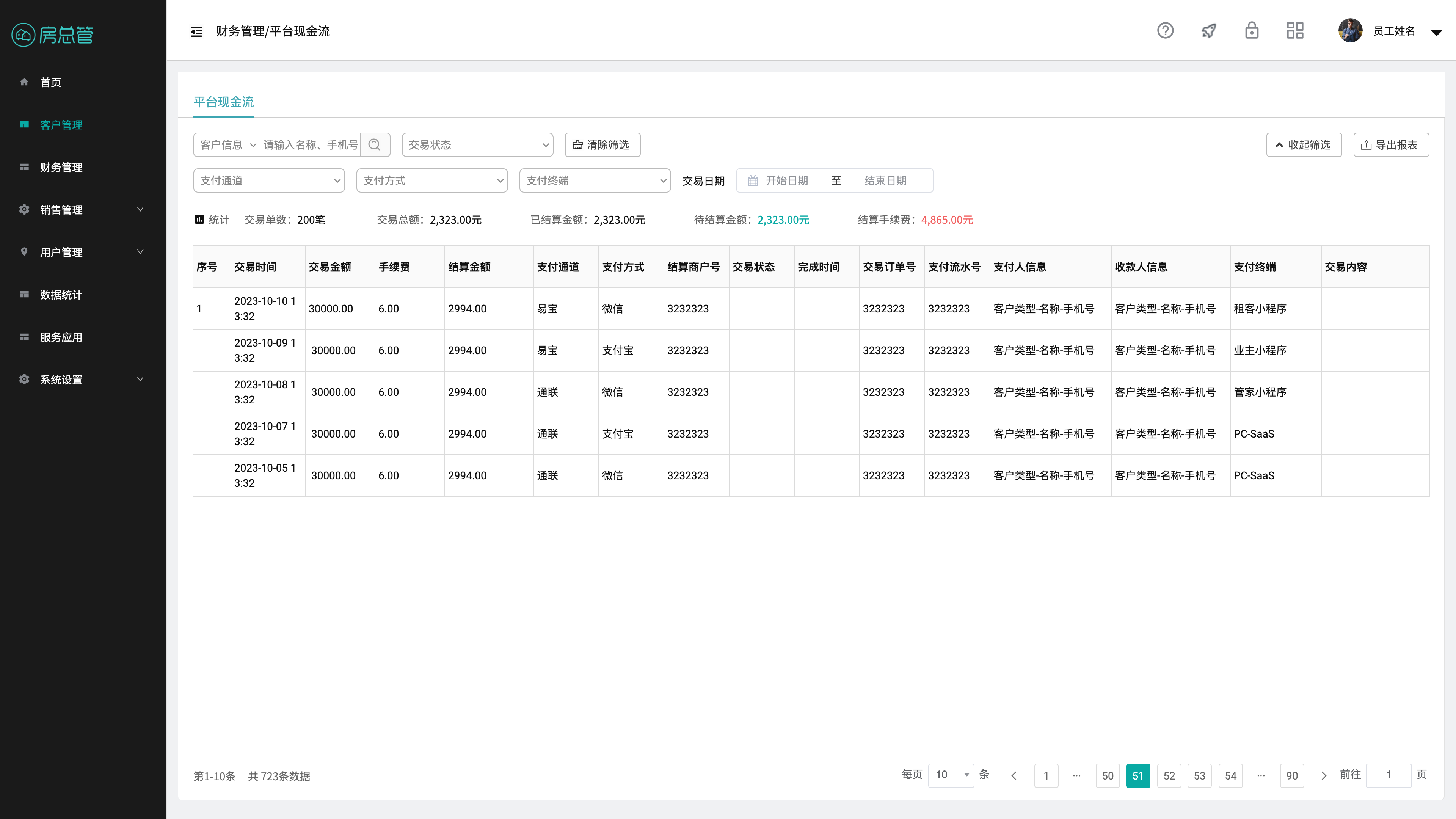The image size is (1456, 819).
Task: Click the 请输入名称、手机号 search field
Action: [311, 145]
